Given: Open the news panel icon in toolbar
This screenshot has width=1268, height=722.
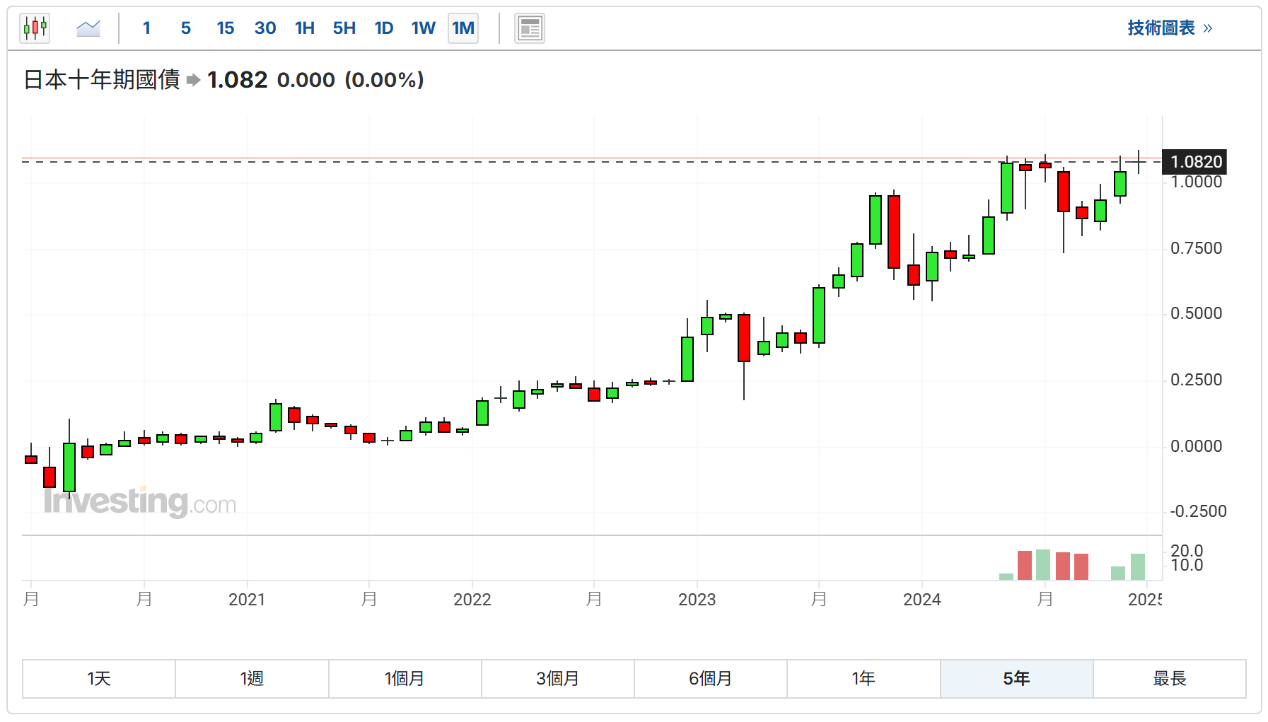Looking at the screenshot, I should (529, 28).
